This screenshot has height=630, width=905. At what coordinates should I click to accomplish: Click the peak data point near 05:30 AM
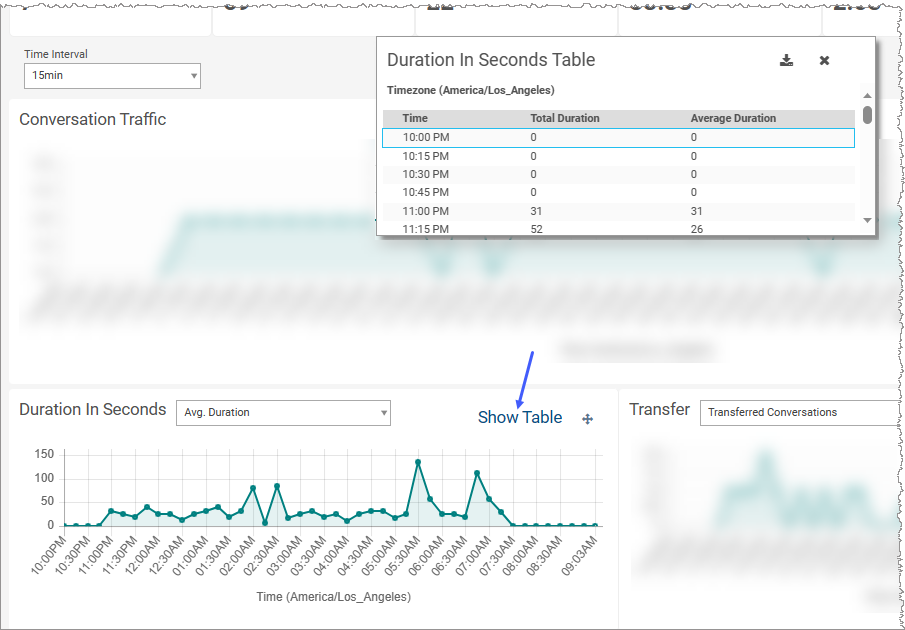point(418,461)
